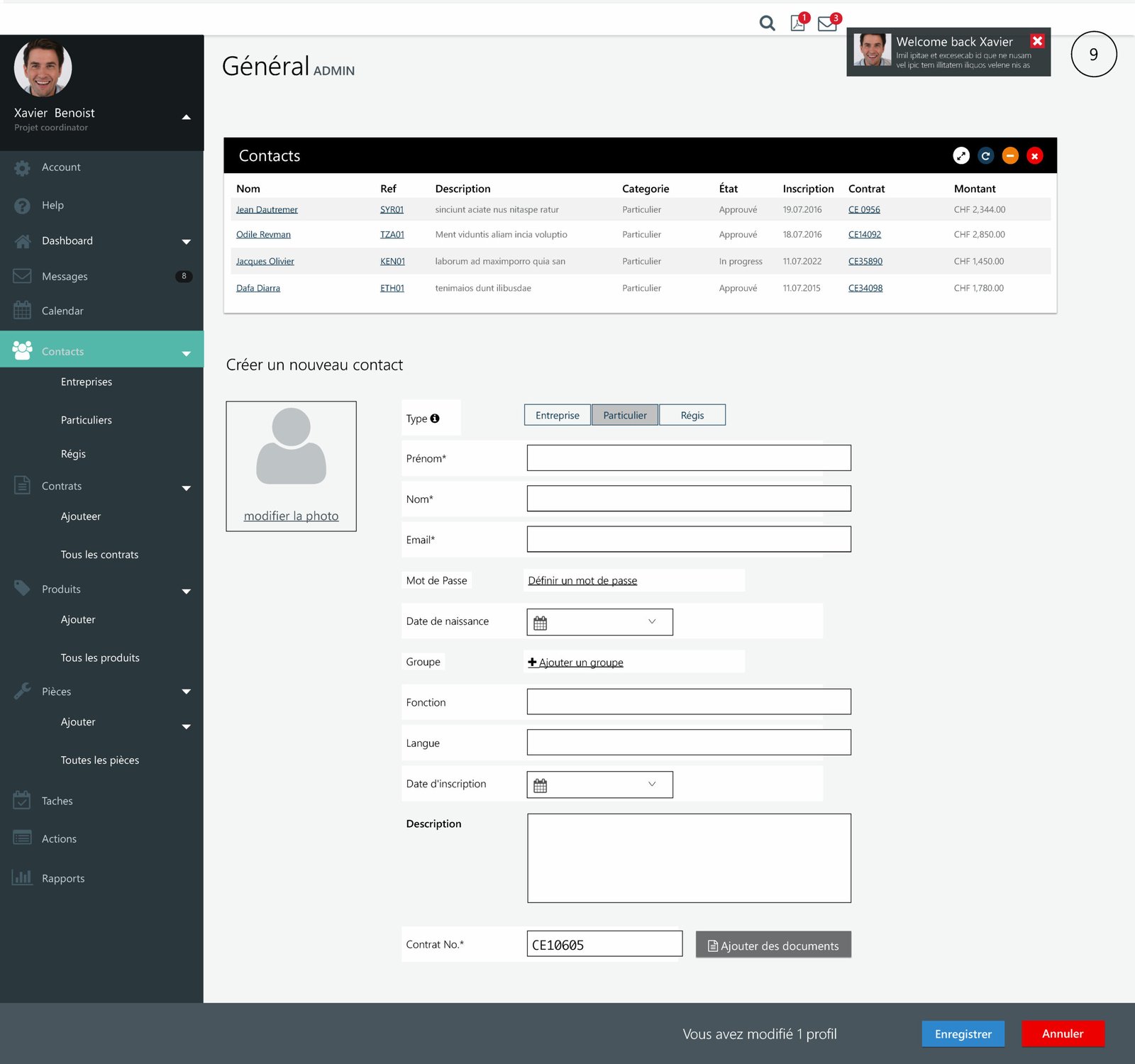Viewport: 1135px width, 1064px height.
Task: Open the Date de naissance calendar icon
Action: 541,623
